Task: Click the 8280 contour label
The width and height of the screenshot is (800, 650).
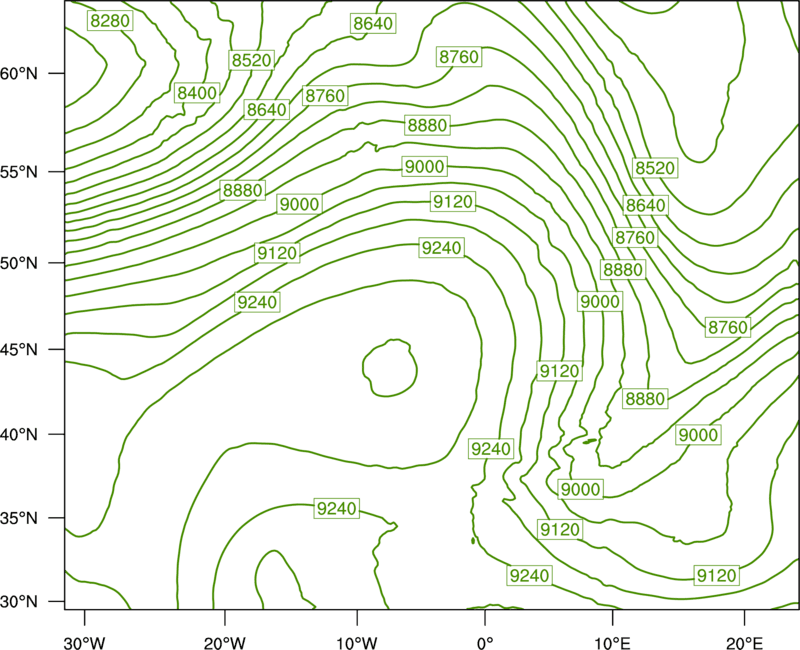Action: (x=110, y=21)
